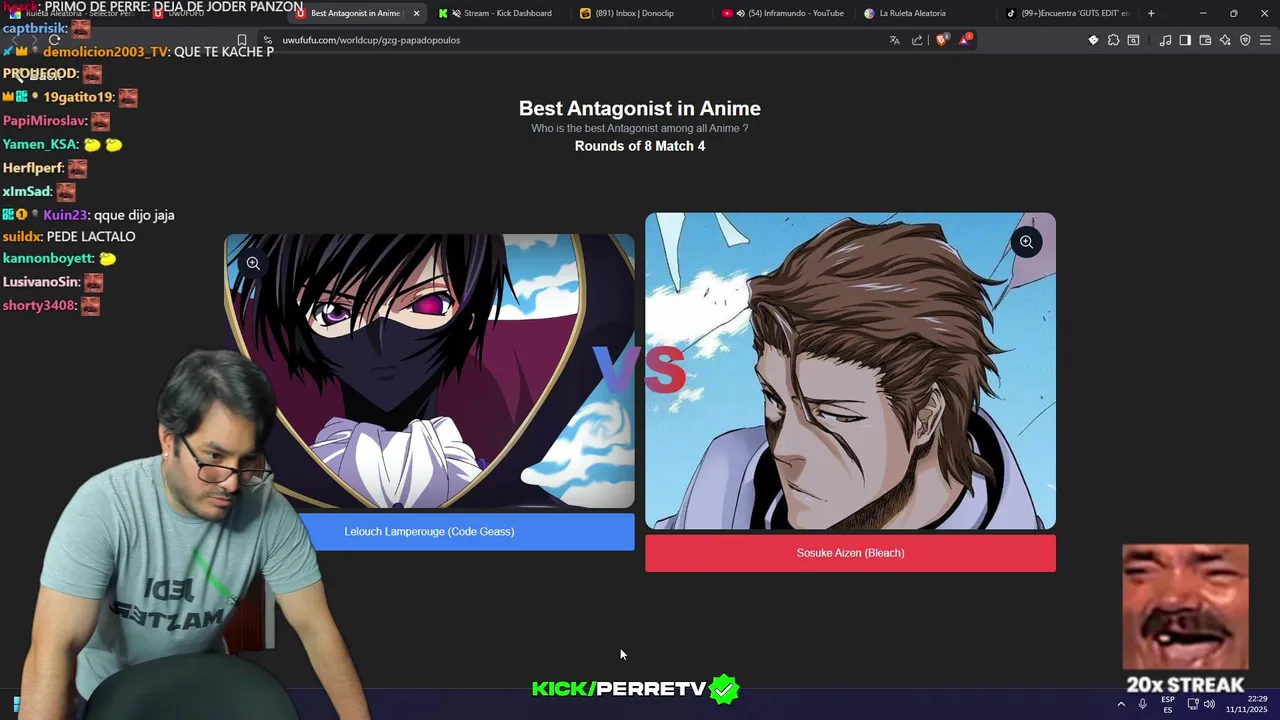Open Brave Rewards triangle icon
This screenshot has width=1280, height=720.
coord(965,40)
